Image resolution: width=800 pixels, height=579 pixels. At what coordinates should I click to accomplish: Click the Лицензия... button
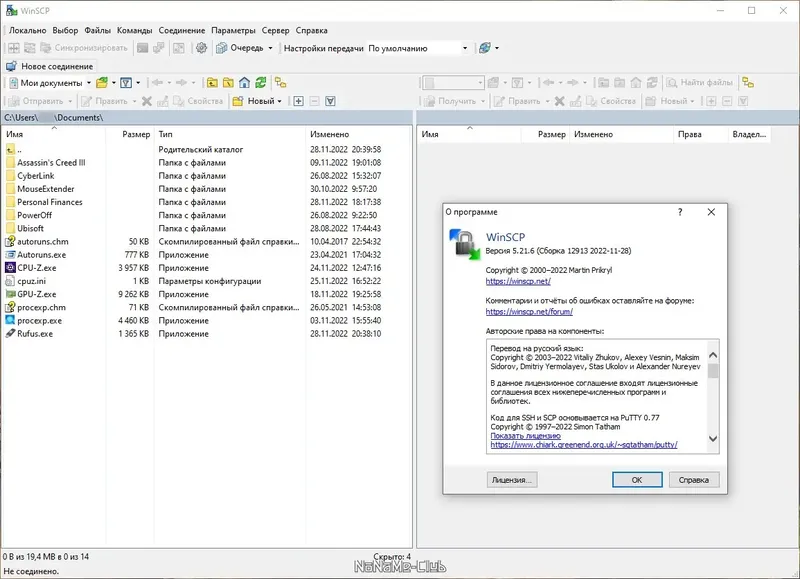pyautogui.click(x=512, y=480)
